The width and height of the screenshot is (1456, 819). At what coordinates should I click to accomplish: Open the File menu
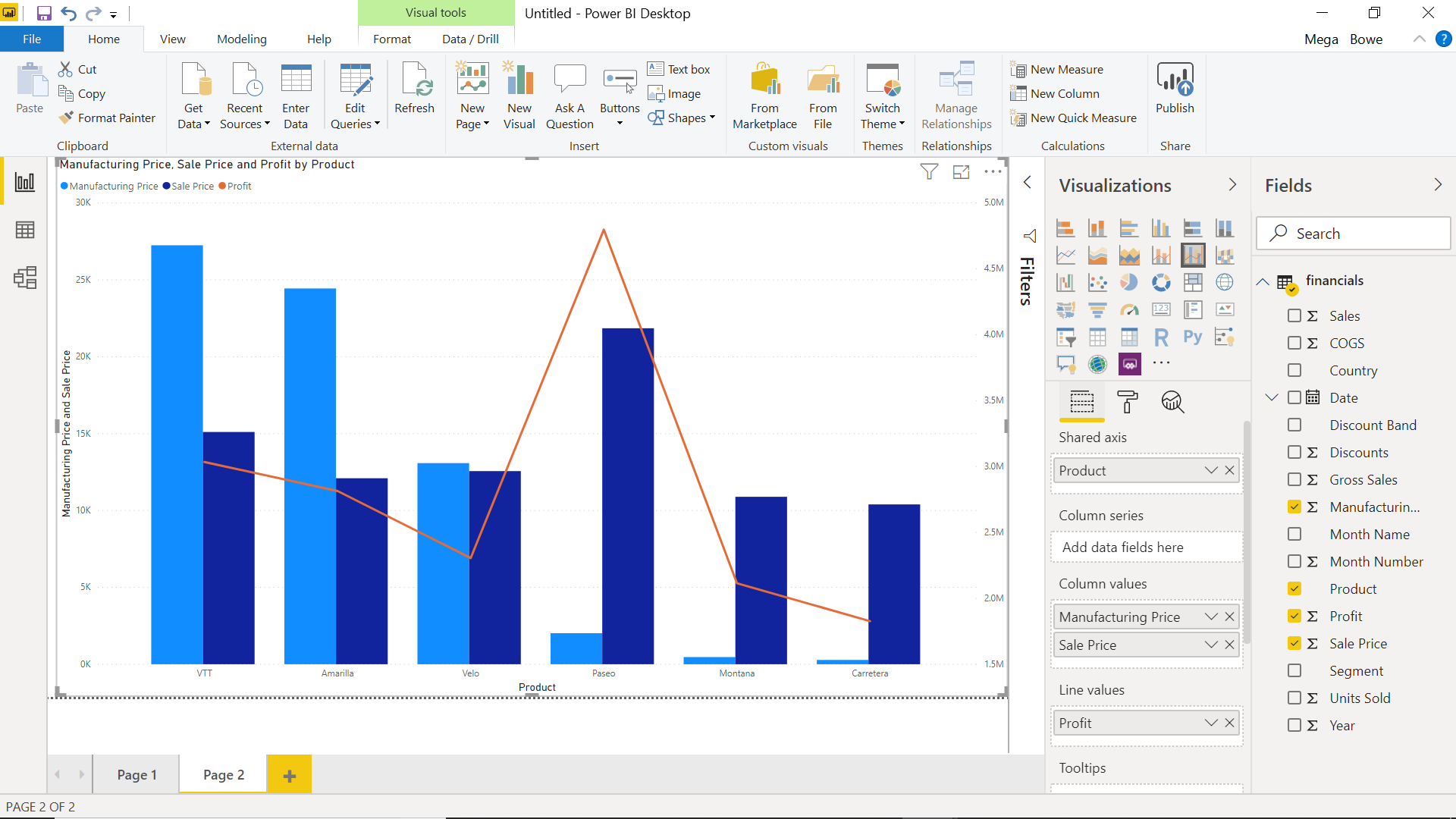click(32, 39)
